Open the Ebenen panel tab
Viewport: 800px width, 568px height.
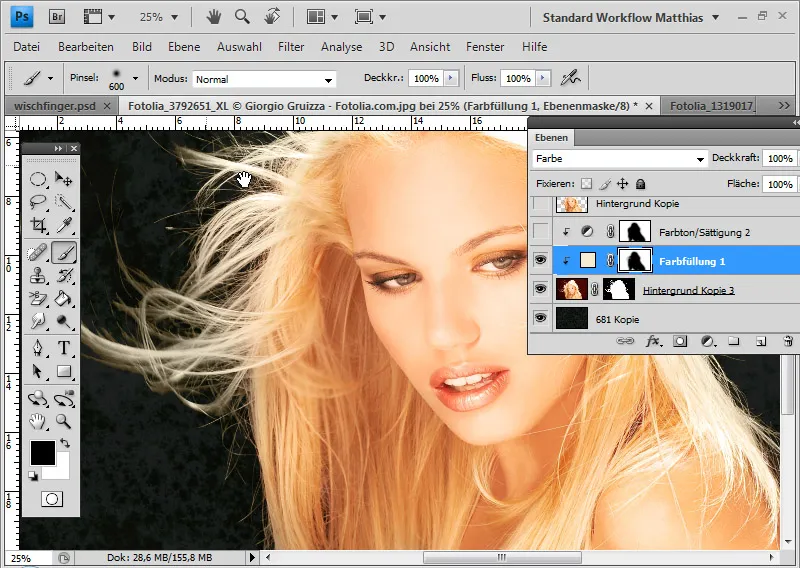click(551, 137)
